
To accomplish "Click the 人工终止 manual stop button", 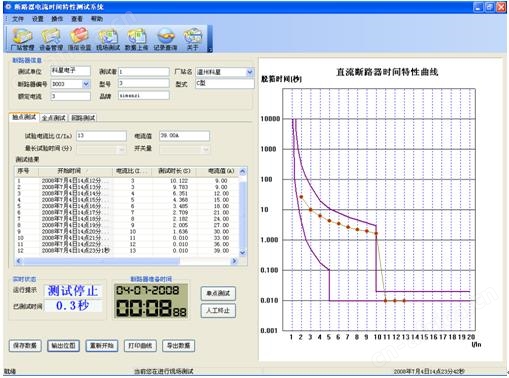I will (x=218, y=311).
